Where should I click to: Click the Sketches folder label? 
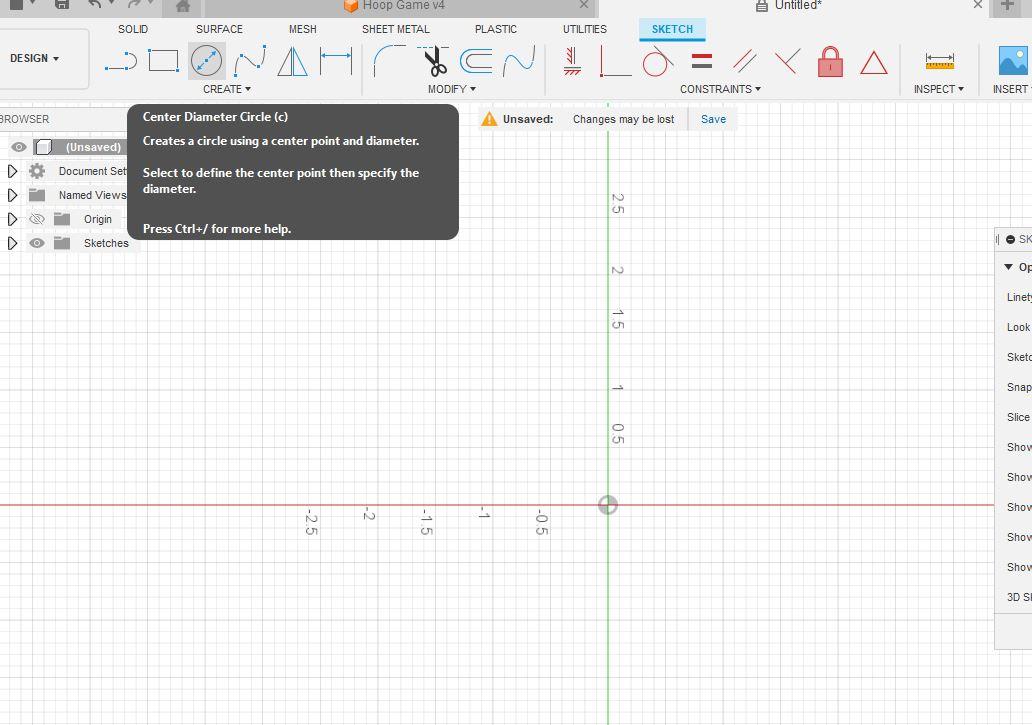coord(106,243)
